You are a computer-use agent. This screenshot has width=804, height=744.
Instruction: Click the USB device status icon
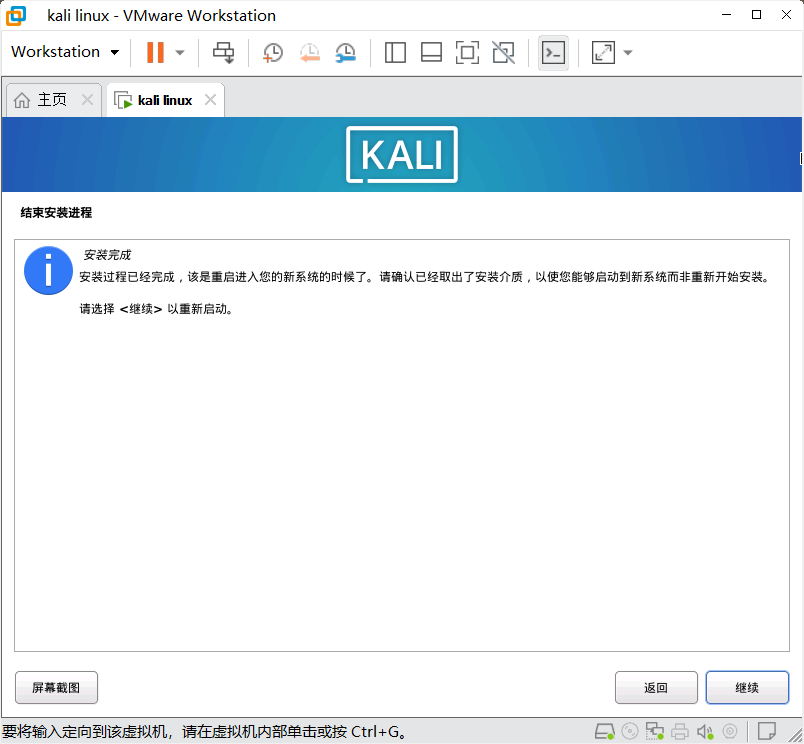730,731
